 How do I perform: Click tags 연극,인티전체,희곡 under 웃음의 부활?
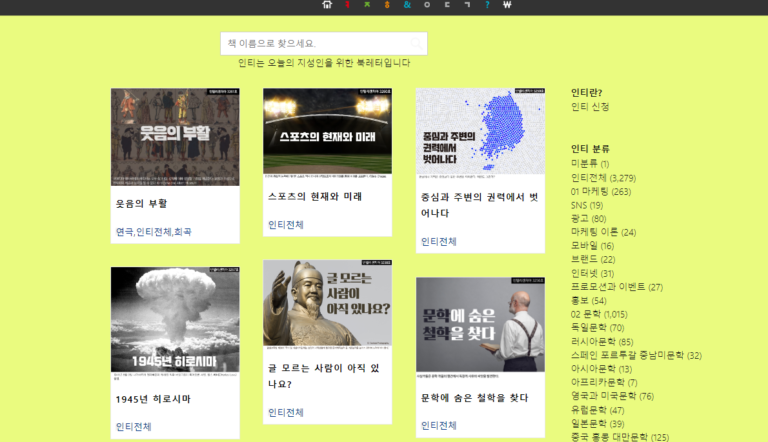tap(153, 232)
